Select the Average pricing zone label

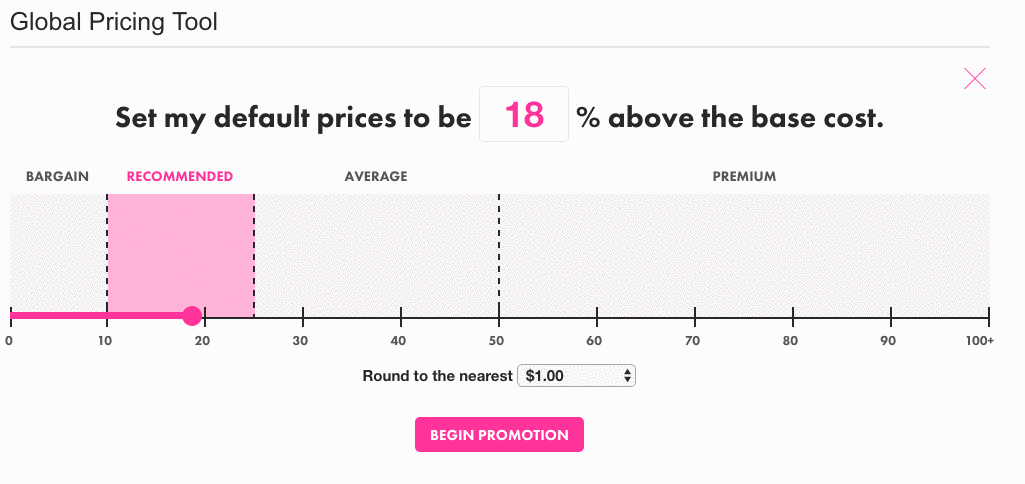376,177
